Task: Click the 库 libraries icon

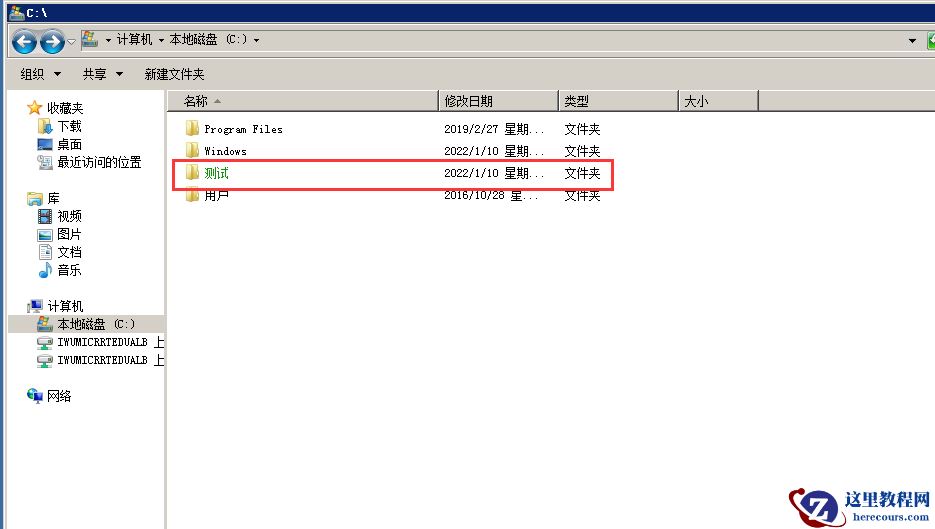Action: coord(35,199)
